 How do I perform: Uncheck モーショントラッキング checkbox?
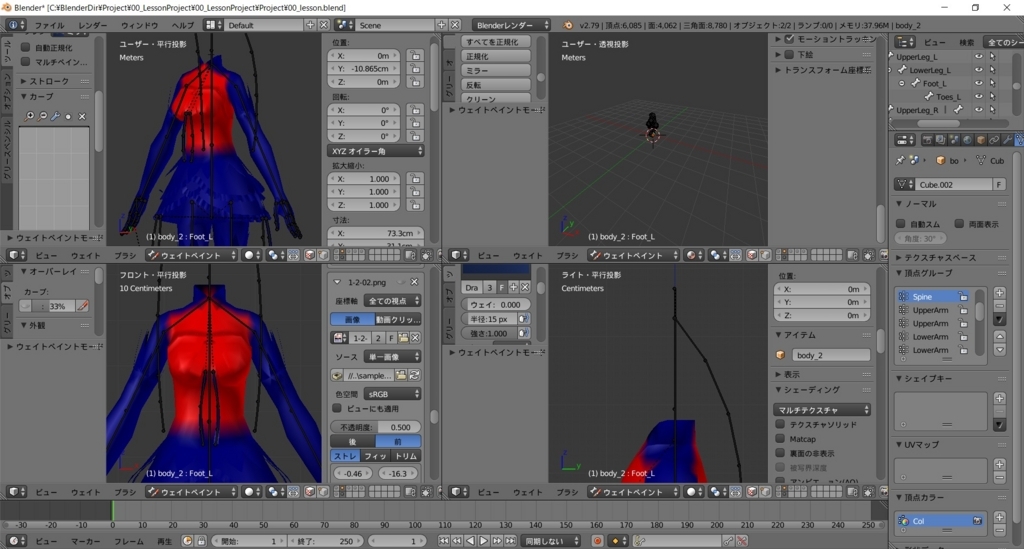[x=789, y=39]
